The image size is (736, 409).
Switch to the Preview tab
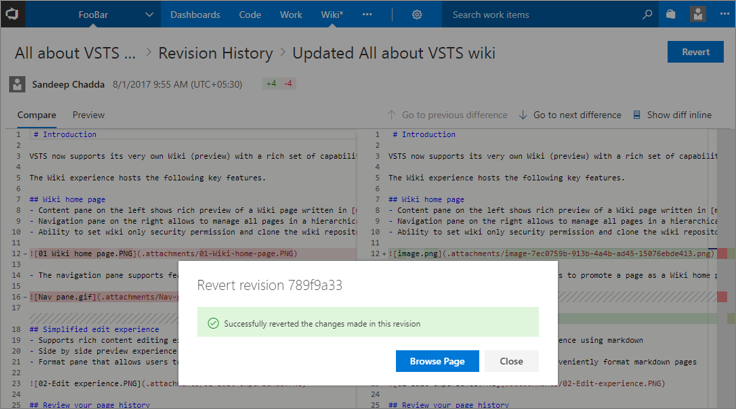click(88, 115)
